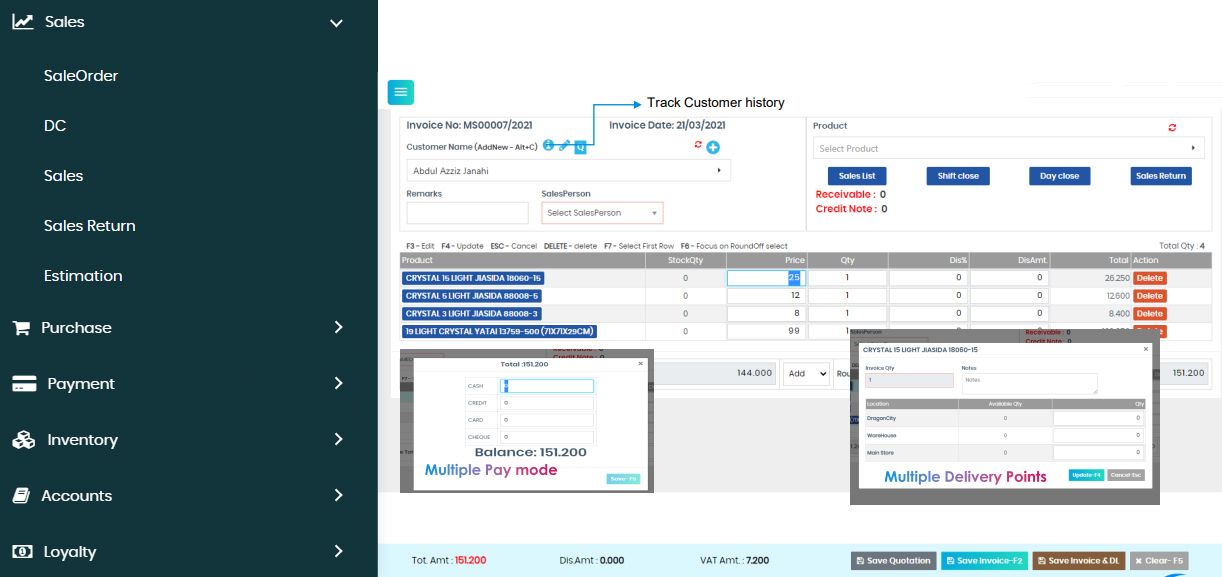The width and height of the screenshot is (1222, 577).
Task: Add a new customer using the plus icon
Action: point(712,145)
